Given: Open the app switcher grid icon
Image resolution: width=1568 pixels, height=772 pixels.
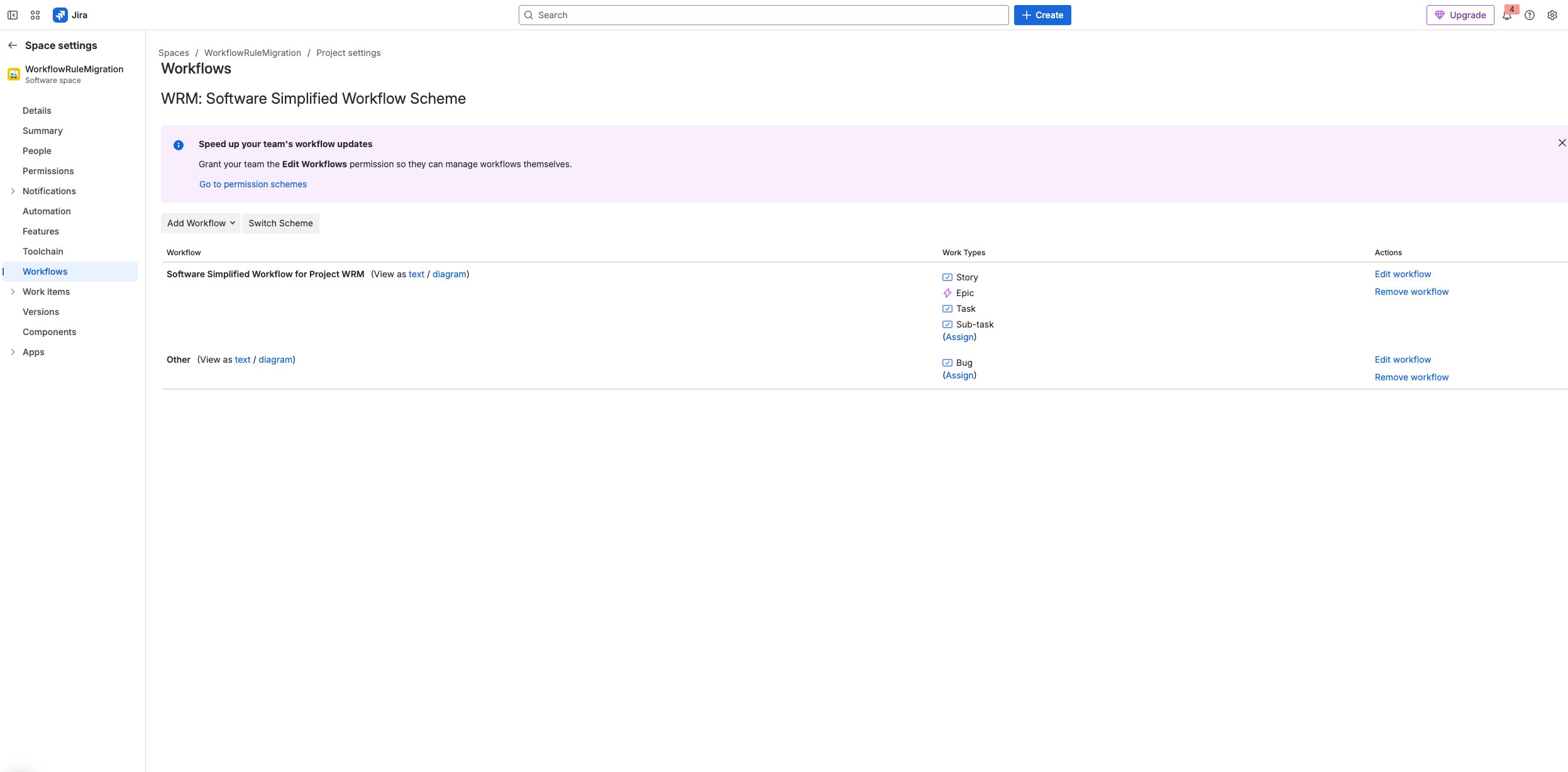Looking at the screenshot, I should (x=35, y=14).
